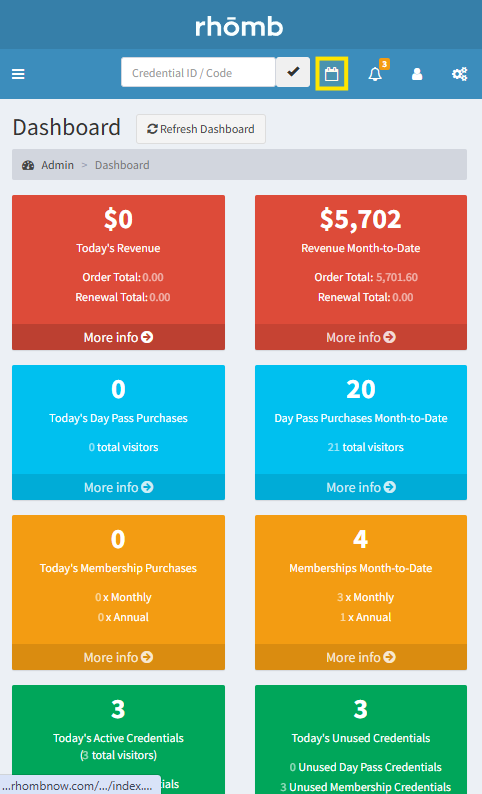Screen dimensions: 482x794
Task: Click the rhomb logo
Action: coord(239,26)
